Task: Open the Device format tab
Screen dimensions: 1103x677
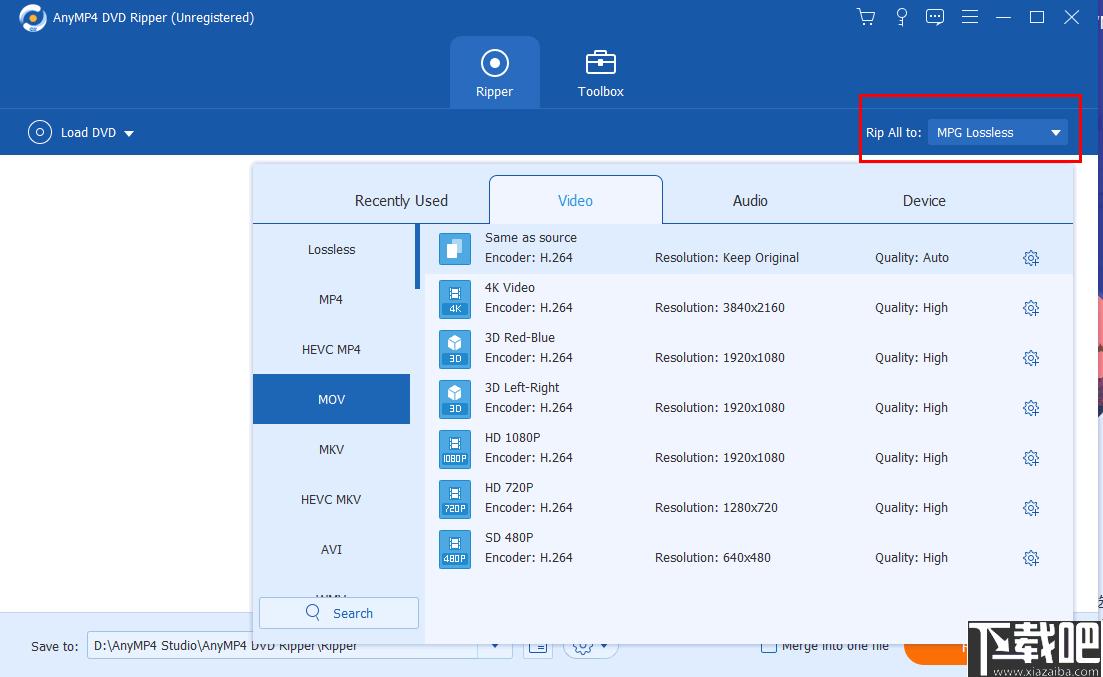Action: pos(924,201)
